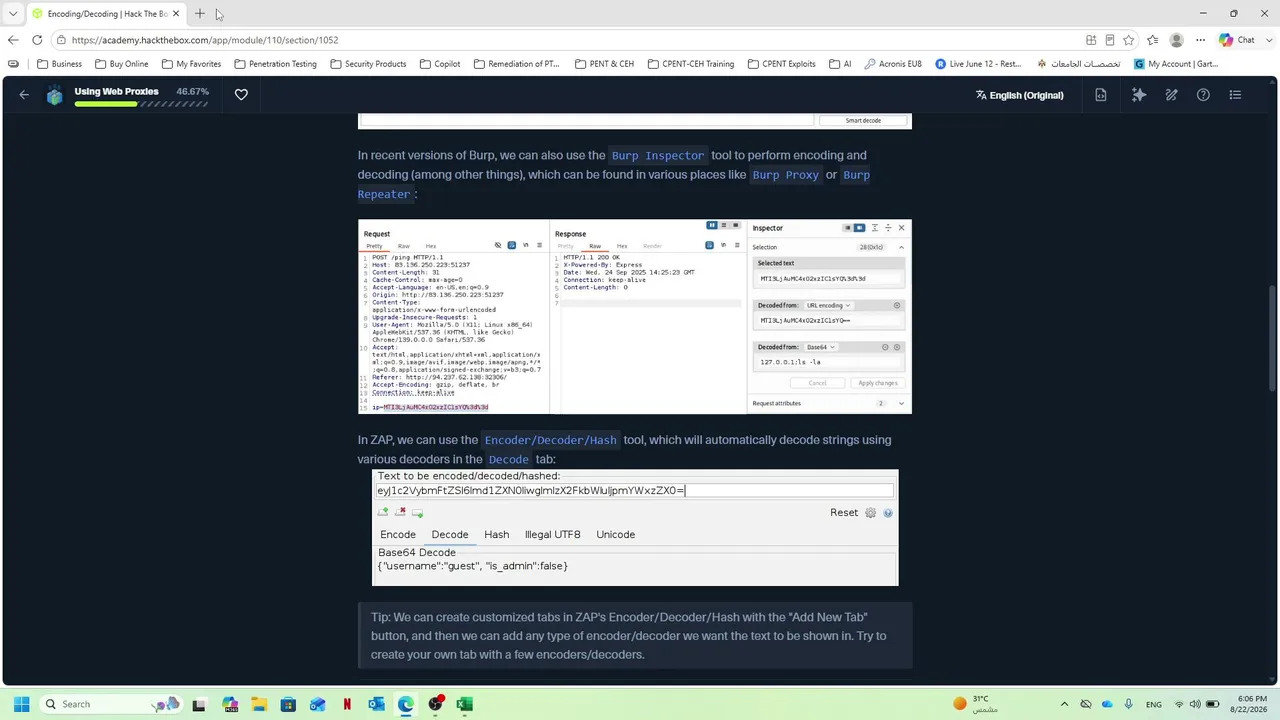Click the browser back arrow
This screenshot has width=1280, height=720.
click(13, 40)
